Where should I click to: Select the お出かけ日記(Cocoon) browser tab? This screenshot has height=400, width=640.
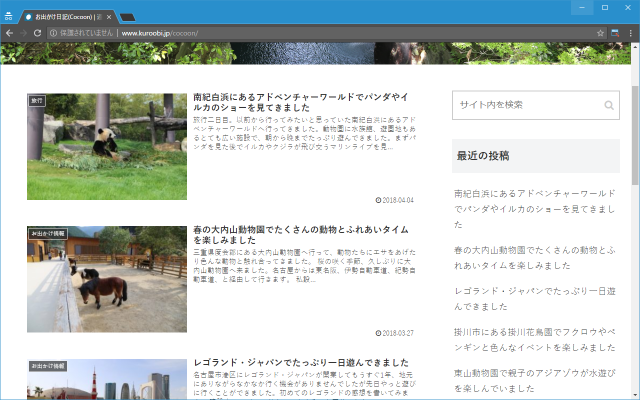68,17
